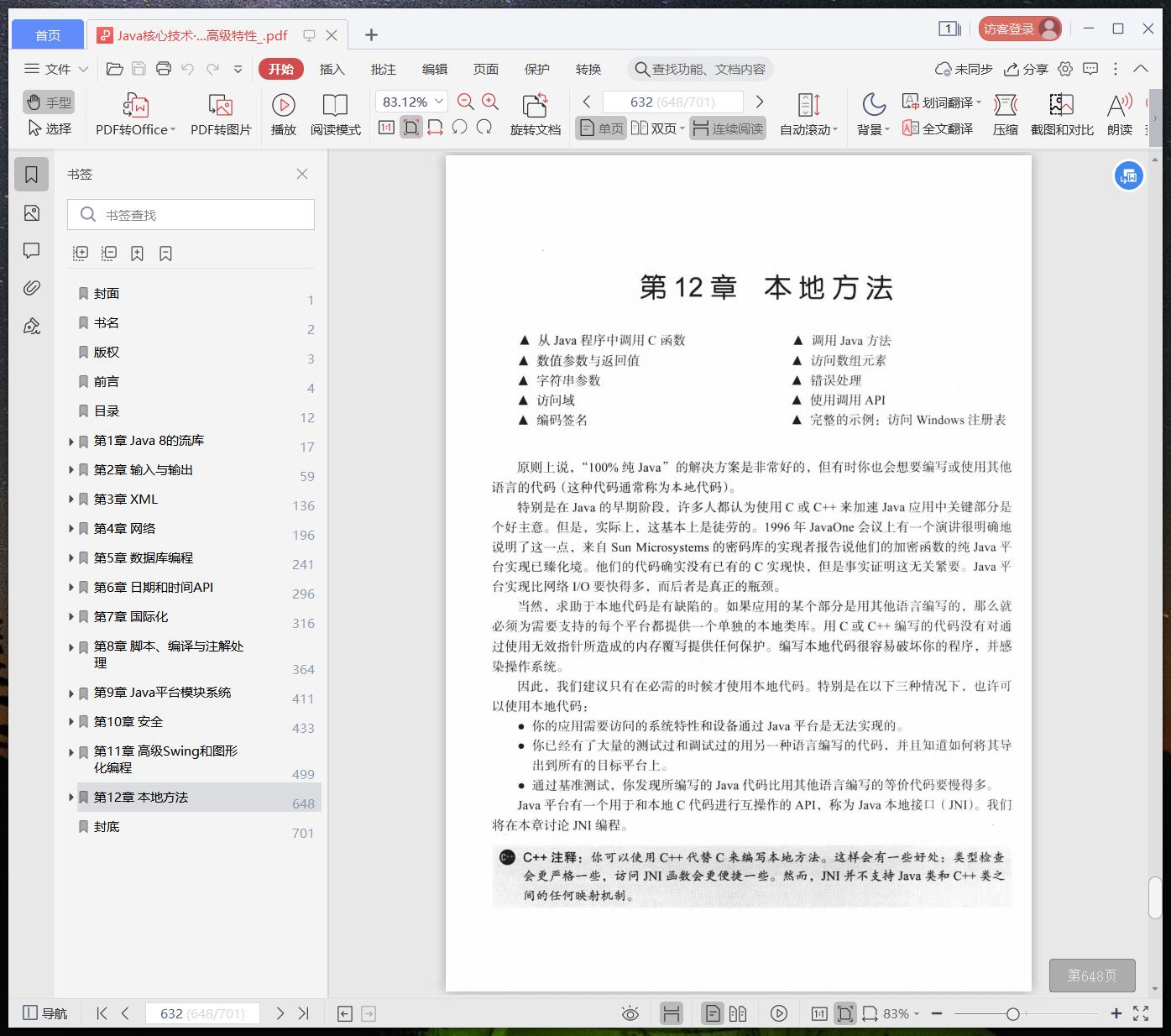This screenshot has height=1036, width=1171.
Task: Expand 第10章 安全 bookmark
Action: [71, 722]
